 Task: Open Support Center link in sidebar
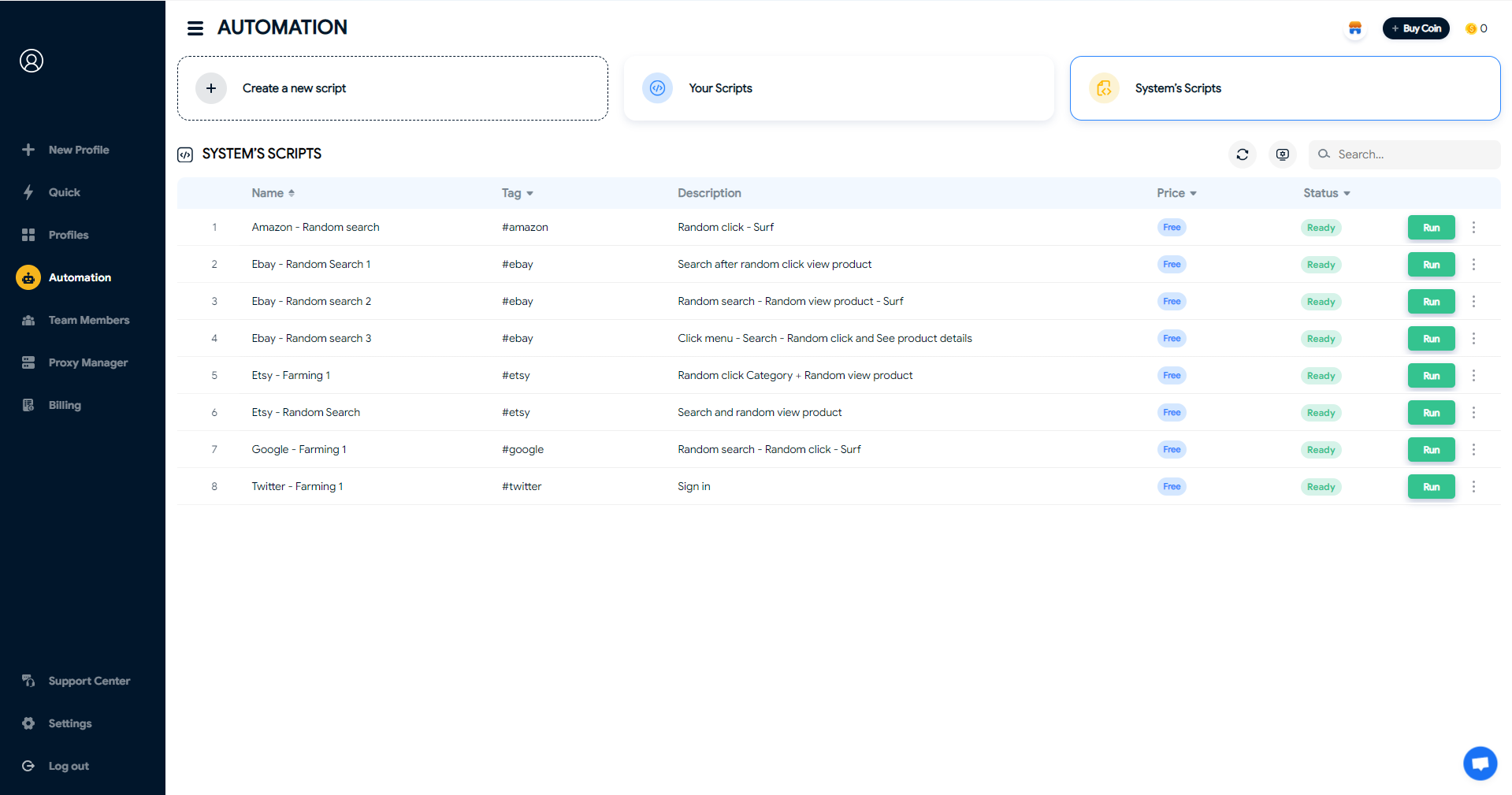(x=89, y=681)
